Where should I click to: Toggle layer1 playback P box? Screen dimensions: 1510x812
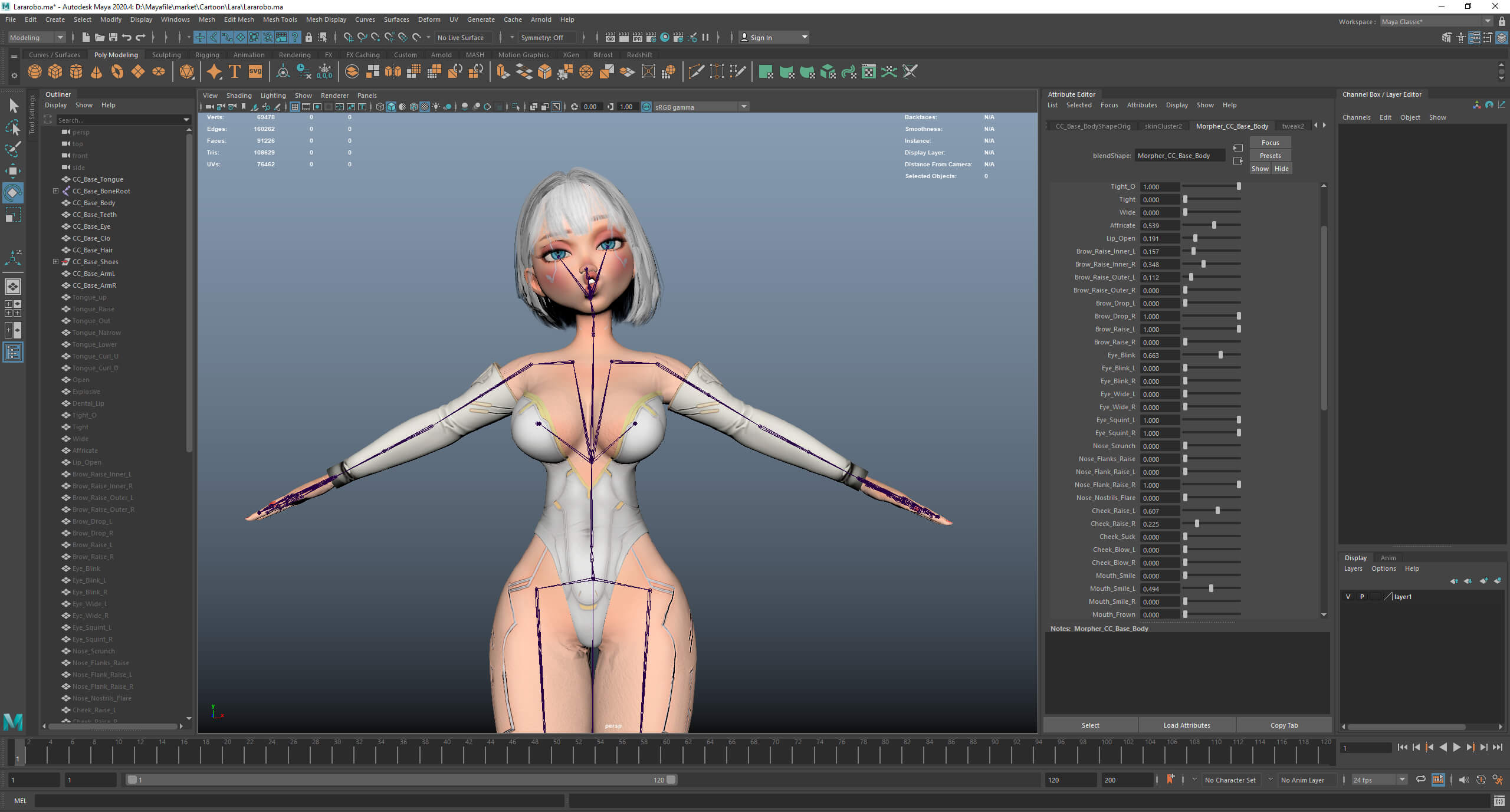[x=1362, y=597]
